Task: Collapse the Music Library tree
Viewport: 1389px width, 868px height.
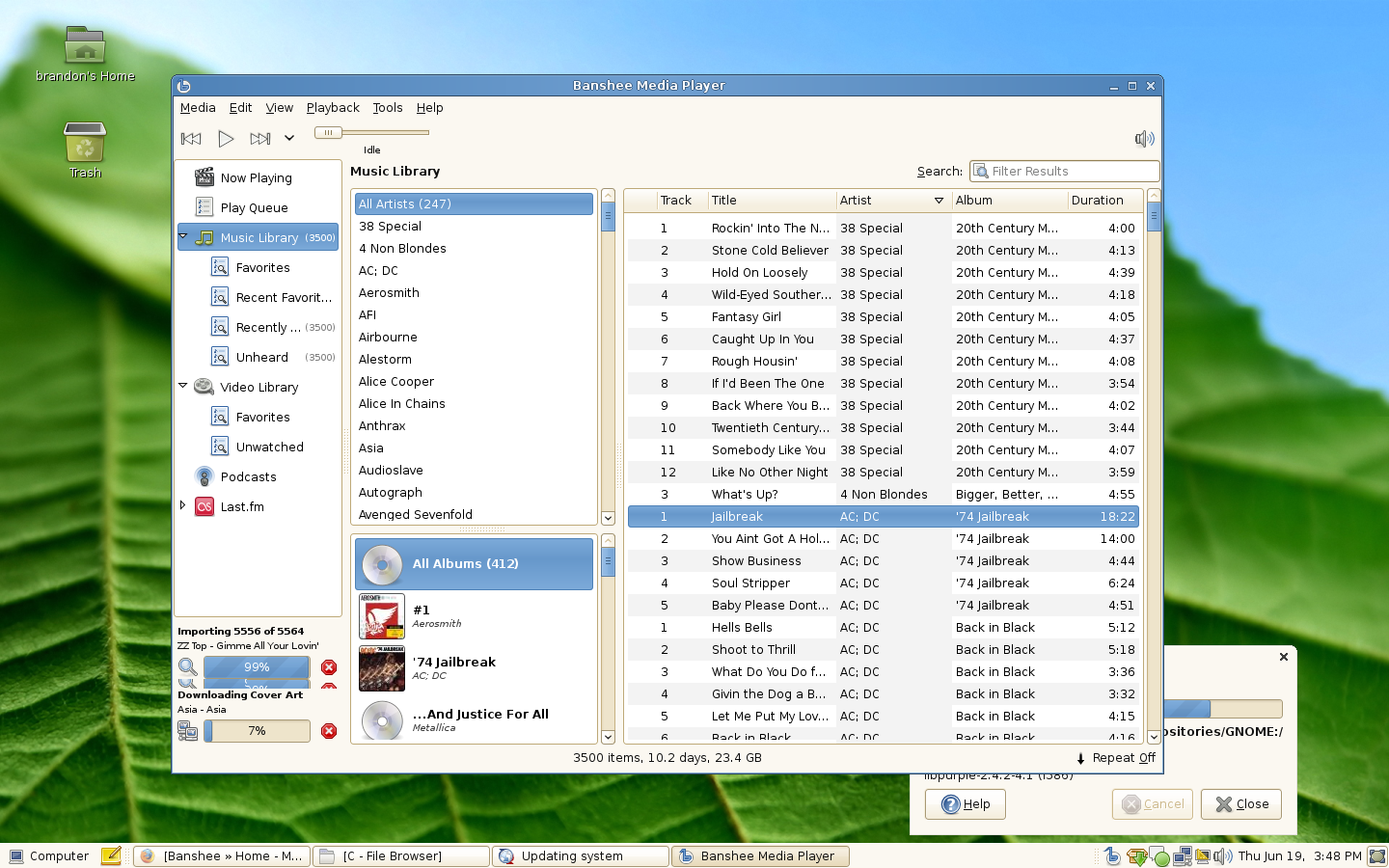Action: [183, 236]
